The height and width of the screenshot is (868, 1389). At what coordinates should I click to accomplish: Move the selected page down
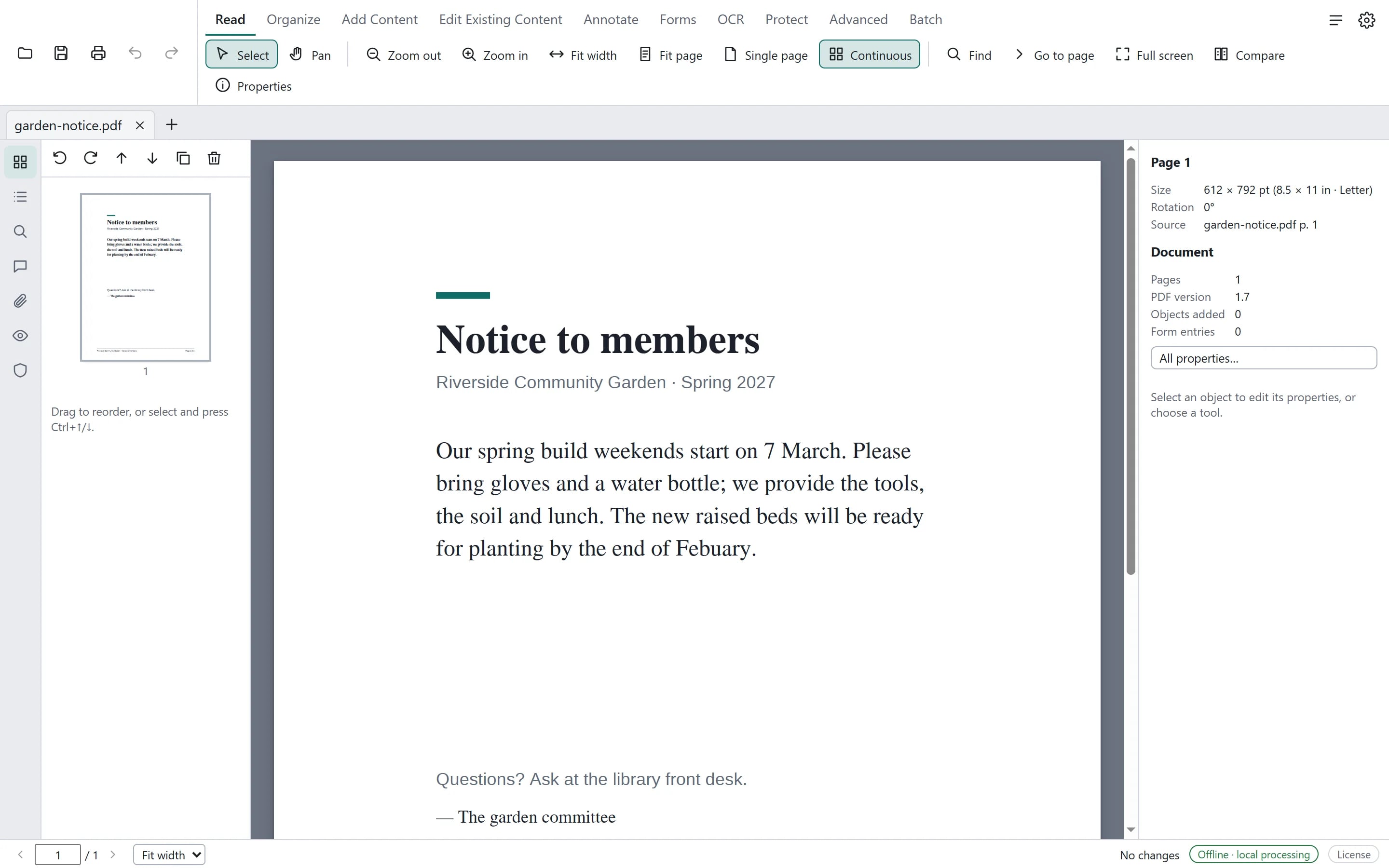(152, 158)
